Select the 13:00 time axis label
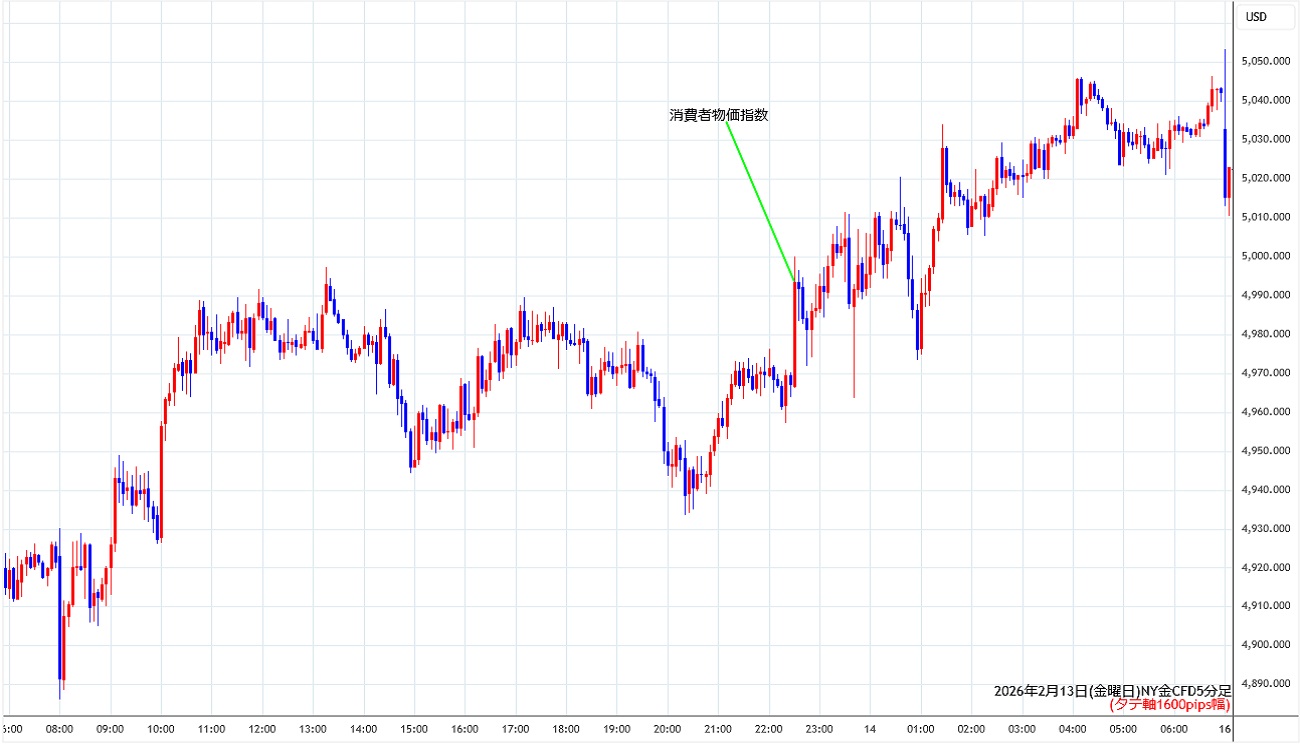Screen dimensions: 1300x745 point(313,729)
